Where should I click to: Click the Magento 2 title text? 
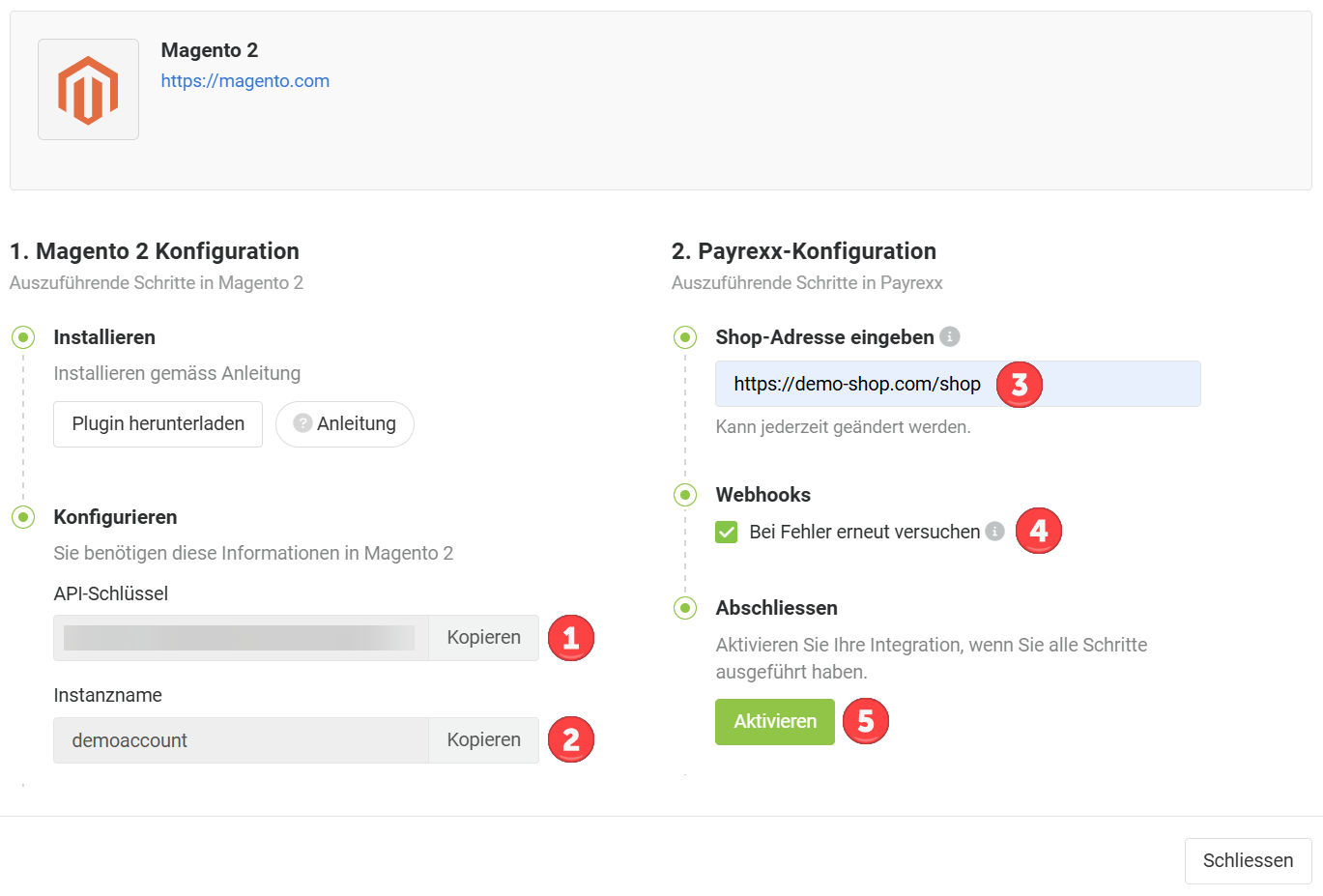[210, 50]
